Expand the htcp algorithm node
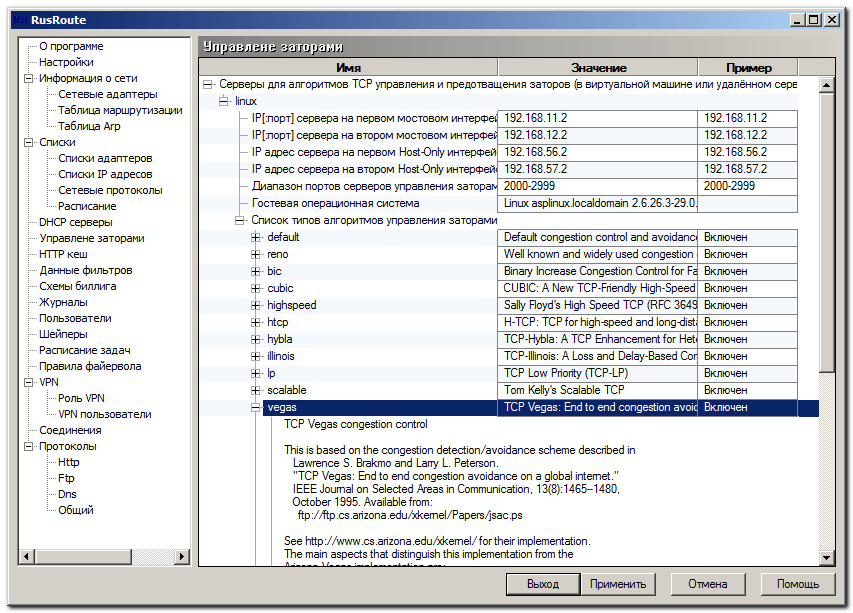The height and width of the screenshot is (613, 853). pyautogui.click(x=256, y=322)
